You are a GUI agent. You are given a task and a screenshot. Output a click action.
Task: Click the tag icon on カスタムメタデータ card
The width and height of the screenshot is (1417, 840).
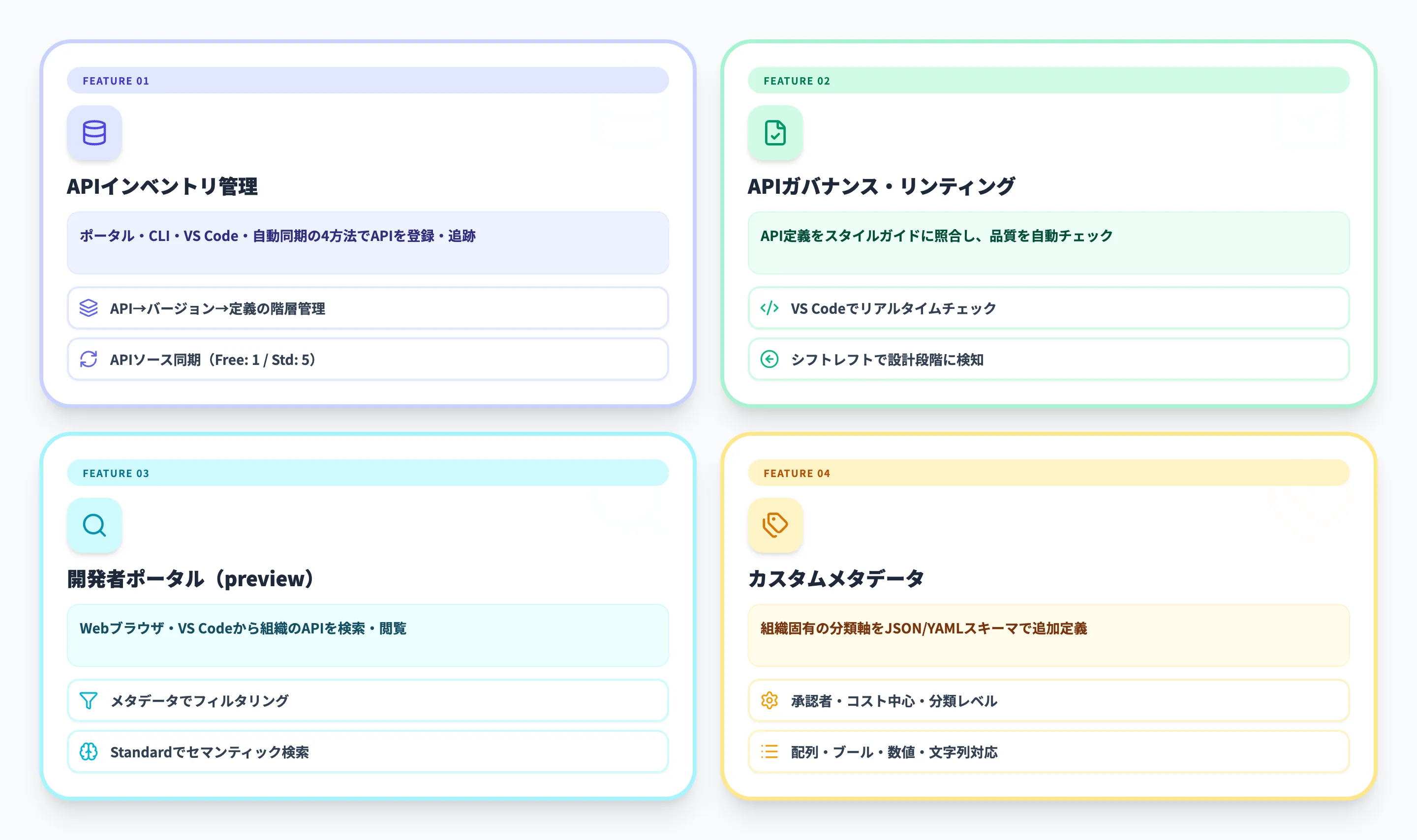point(775,525)
